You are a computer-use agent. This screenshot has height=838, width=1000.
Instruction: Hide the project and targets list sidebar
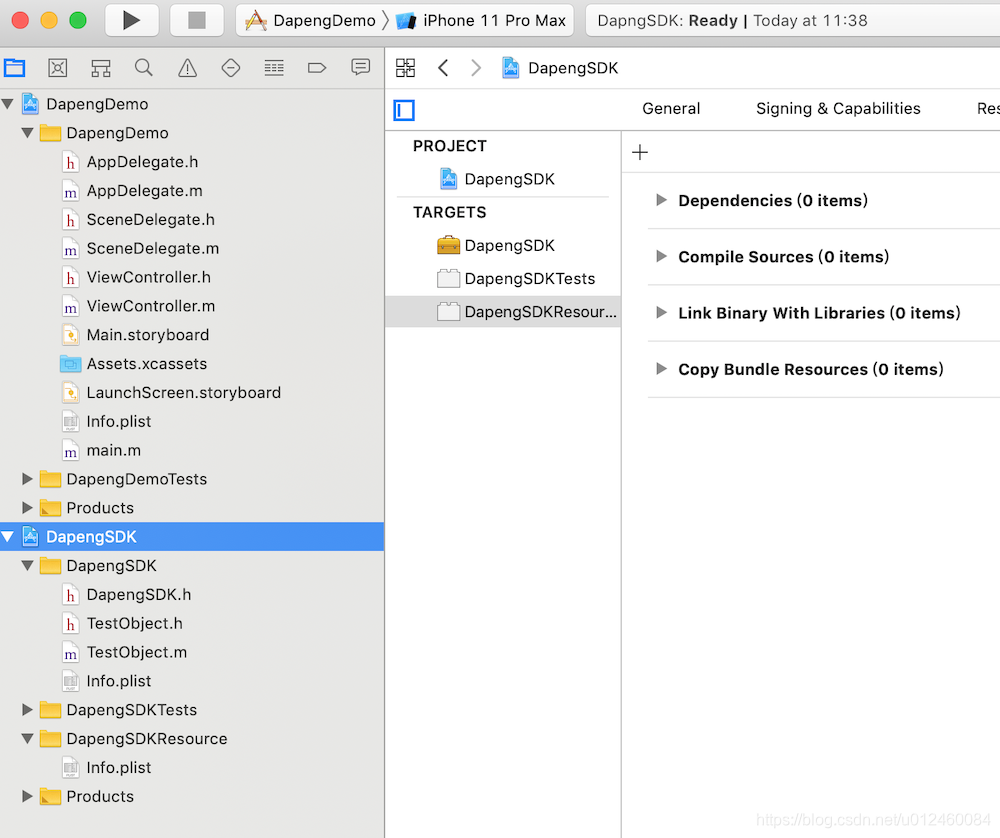coord(404,110)
